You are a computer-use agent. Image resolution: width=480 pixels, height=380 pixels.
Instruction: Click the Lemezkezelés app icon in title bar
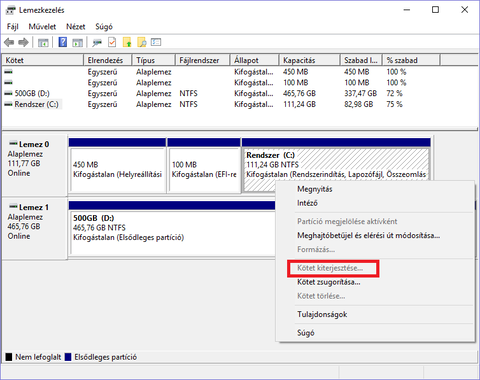click(11, 10)
